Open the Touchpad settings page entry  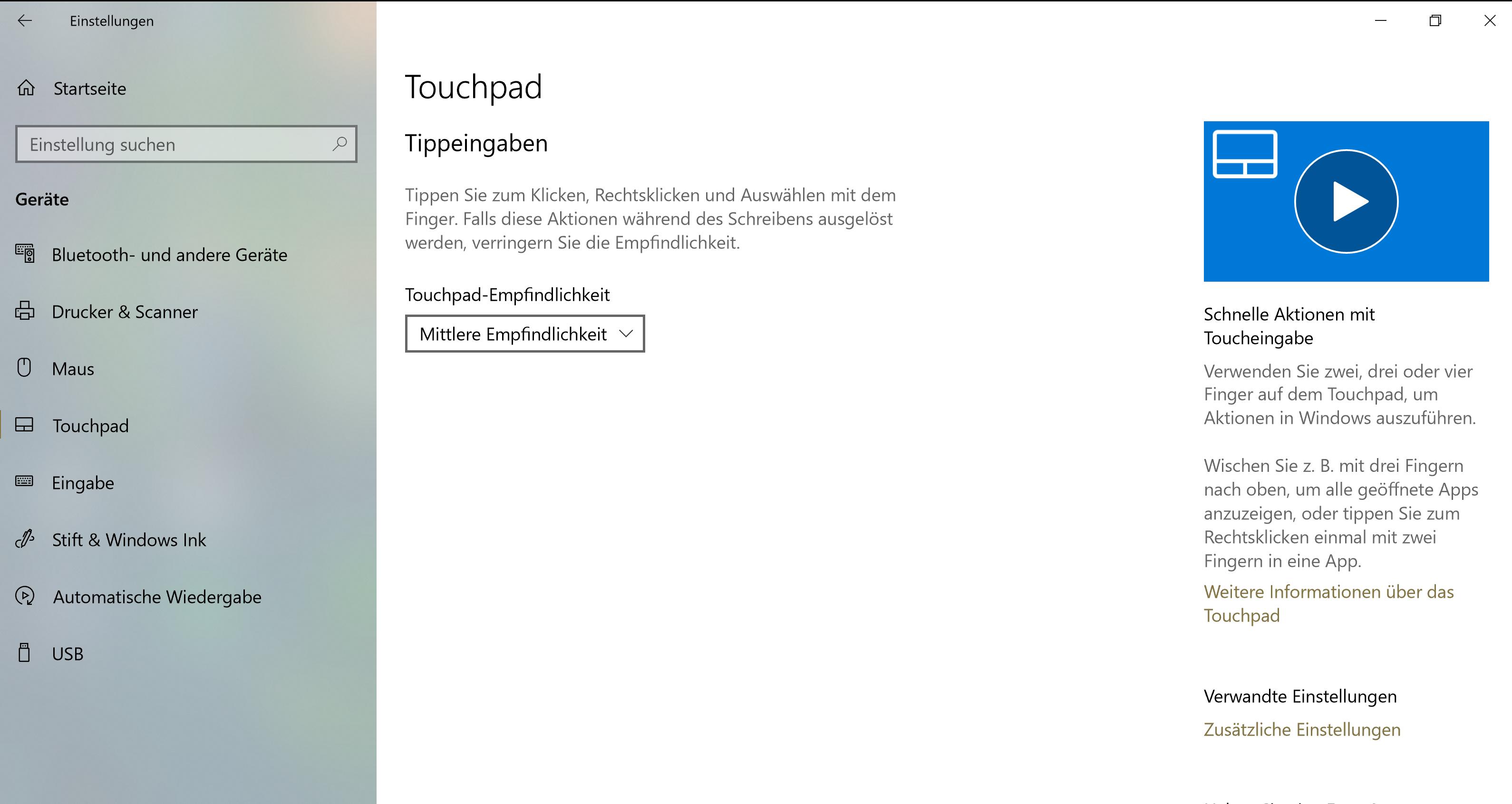point(90,425)
